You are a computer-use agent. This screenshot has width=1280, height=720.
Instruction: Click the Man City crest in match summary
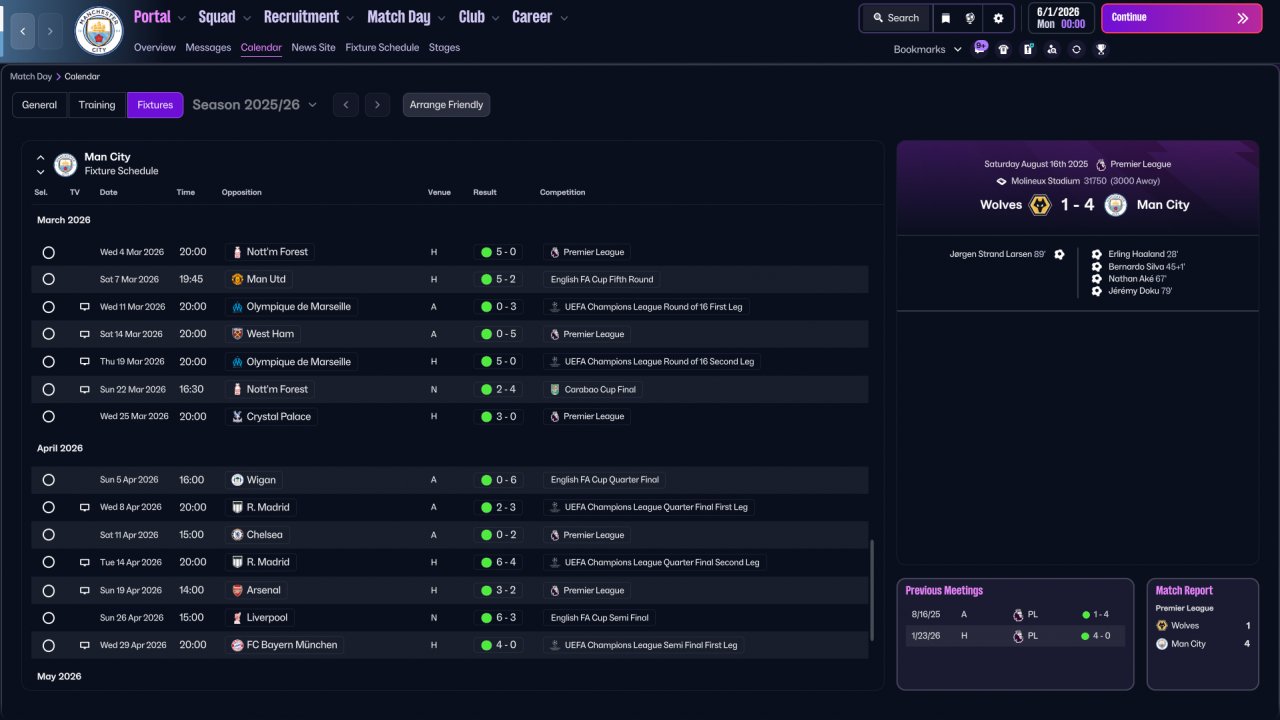tap(1116, 205)
